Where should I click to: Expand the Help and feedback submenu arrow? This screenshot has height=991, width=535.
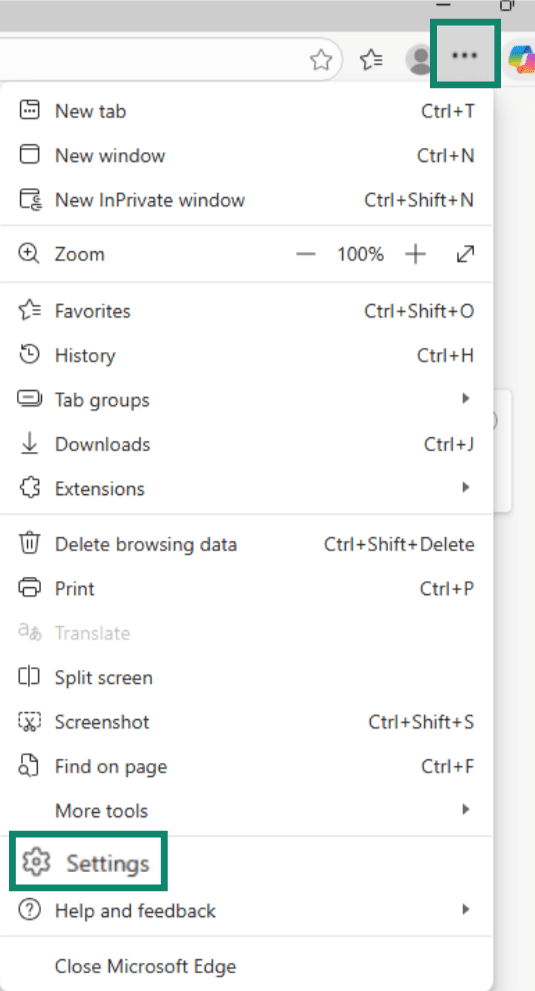pos(465,909)
